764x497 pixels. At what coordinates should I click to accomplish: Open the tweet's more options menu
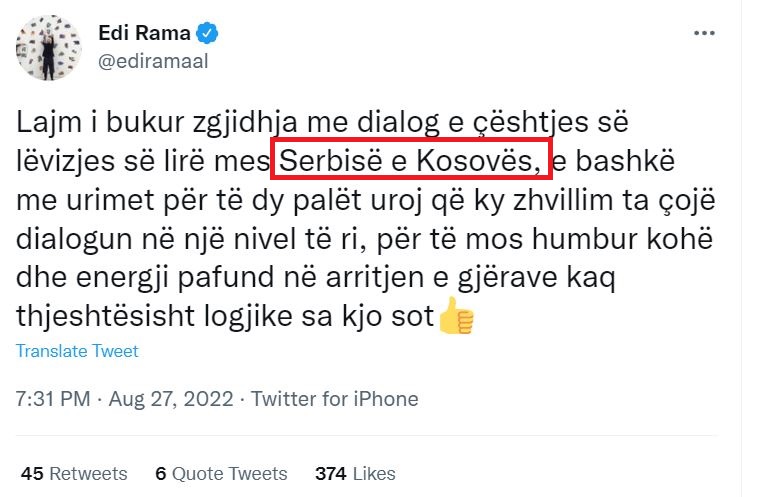click(704, 33)
